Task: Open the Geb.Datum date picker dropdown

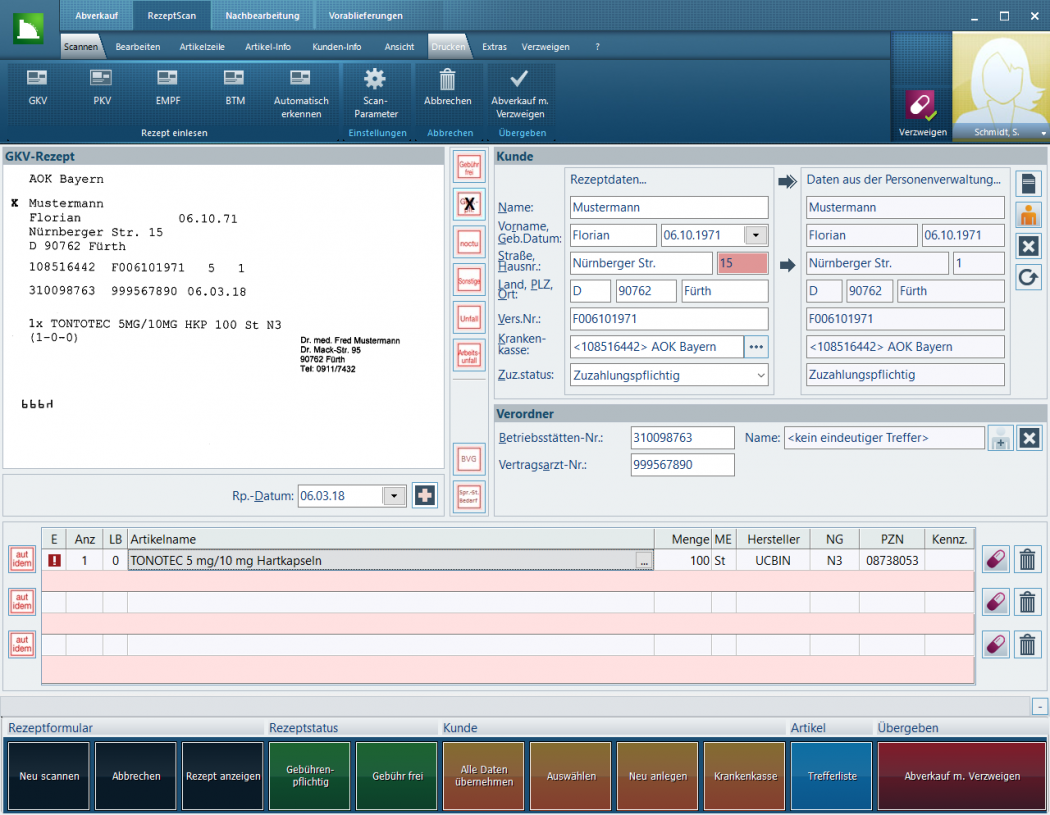Action: coord(756,235)
